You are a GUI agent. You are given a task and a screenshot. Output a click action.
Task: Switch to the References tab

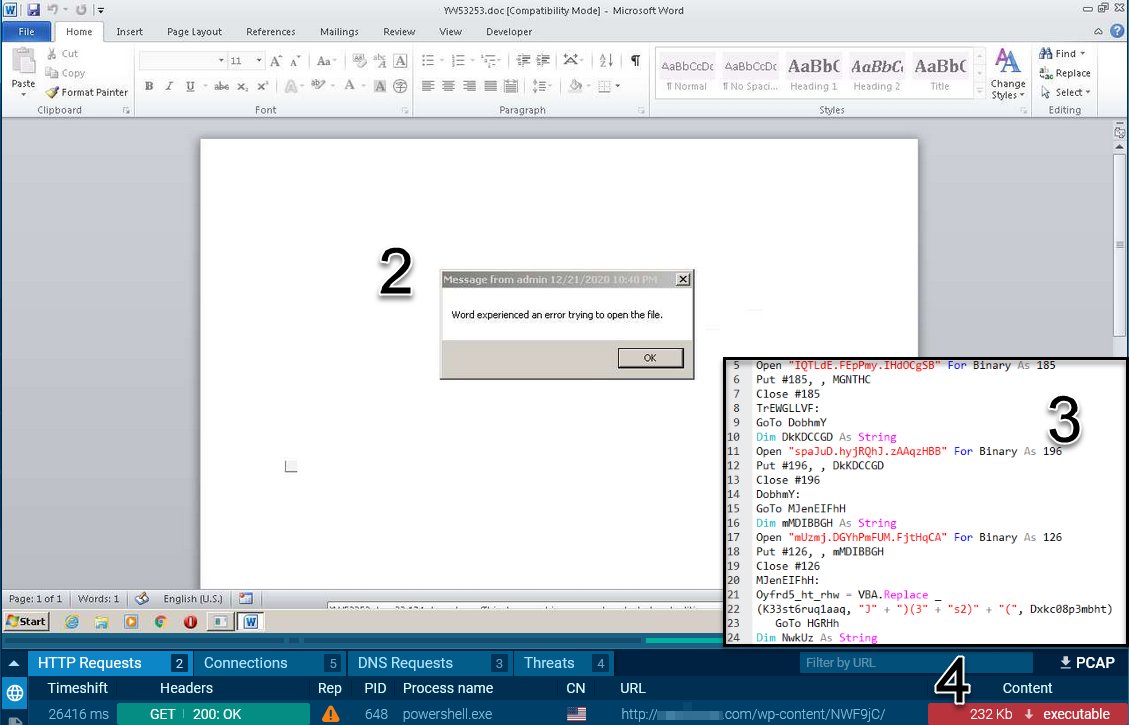(271, 32)
